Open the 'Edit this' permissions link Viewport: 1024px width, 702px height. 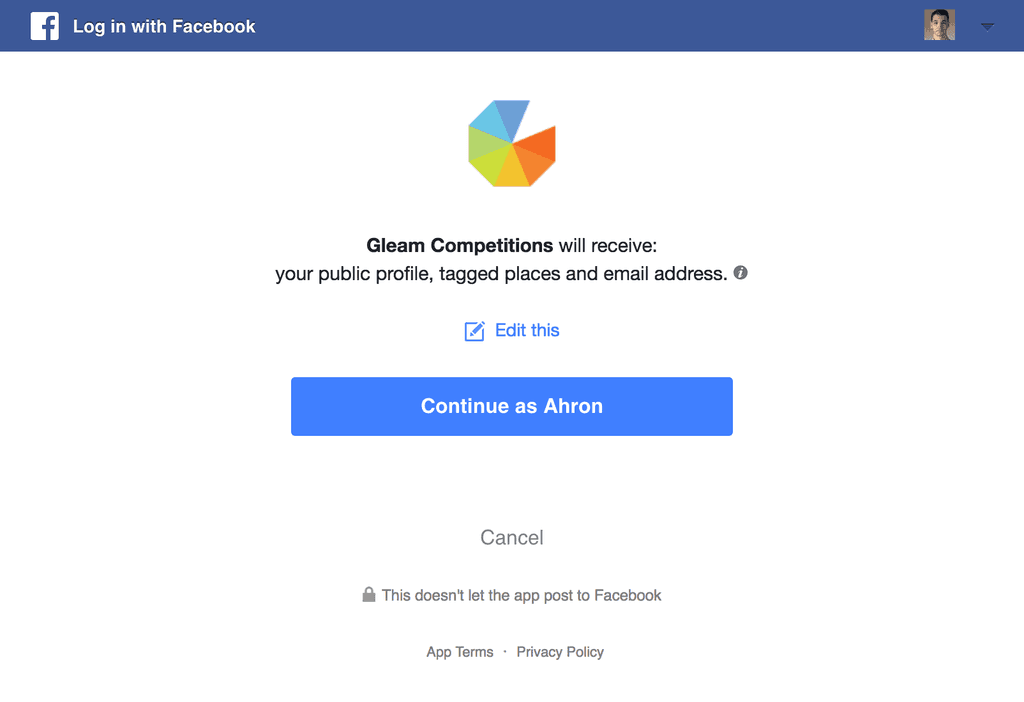point(527,330)
